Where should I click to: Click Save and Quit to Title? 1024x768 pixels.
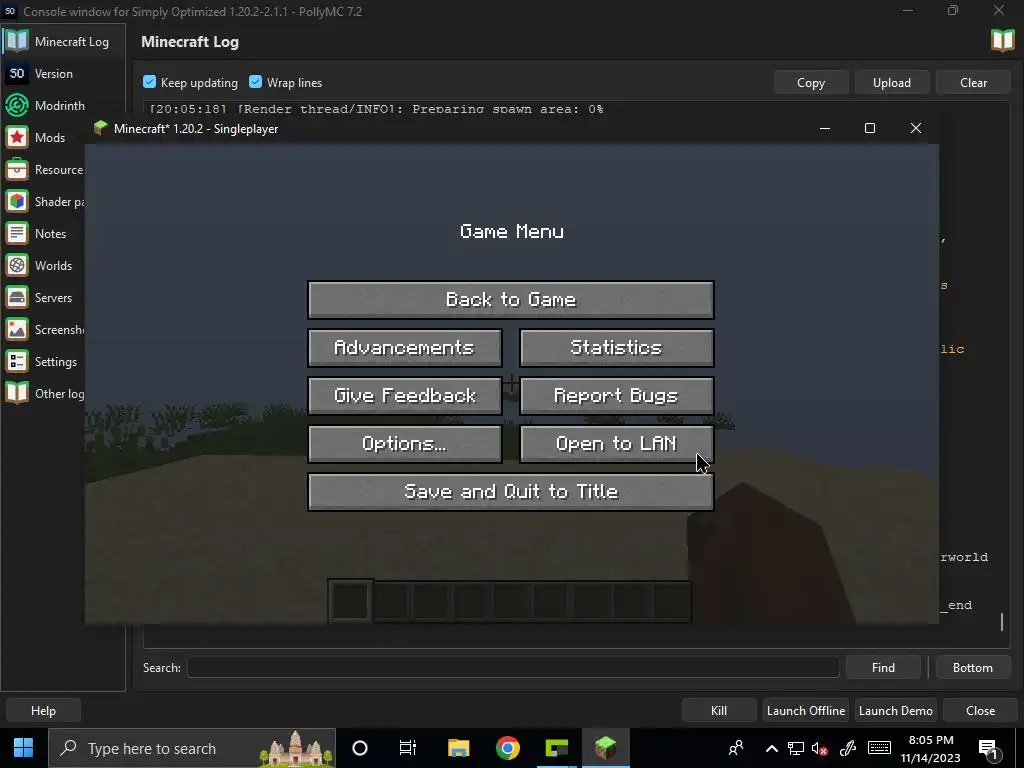coord(511,492)
